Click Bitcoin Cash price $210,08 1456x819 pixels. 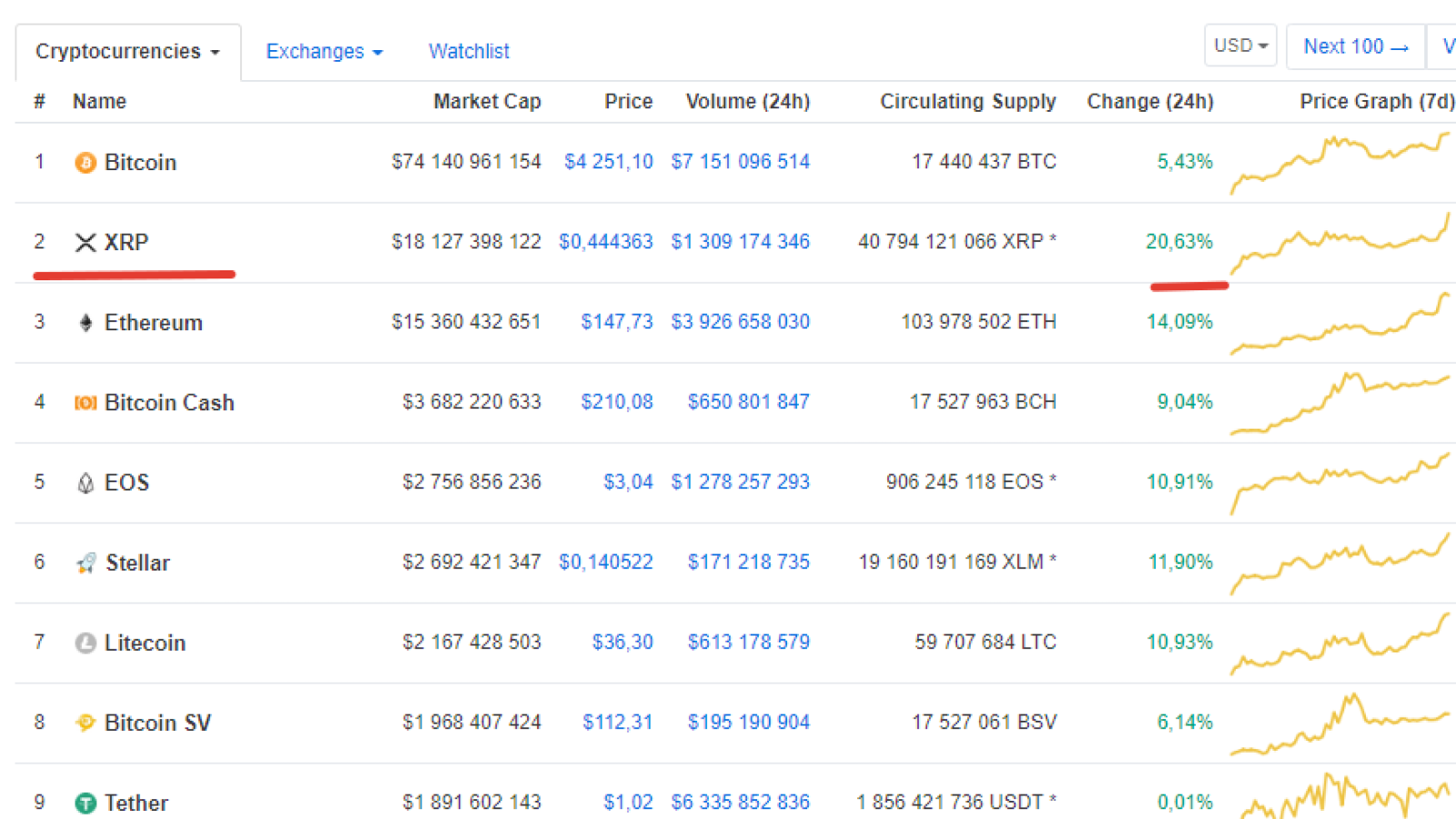coord(617,402)
